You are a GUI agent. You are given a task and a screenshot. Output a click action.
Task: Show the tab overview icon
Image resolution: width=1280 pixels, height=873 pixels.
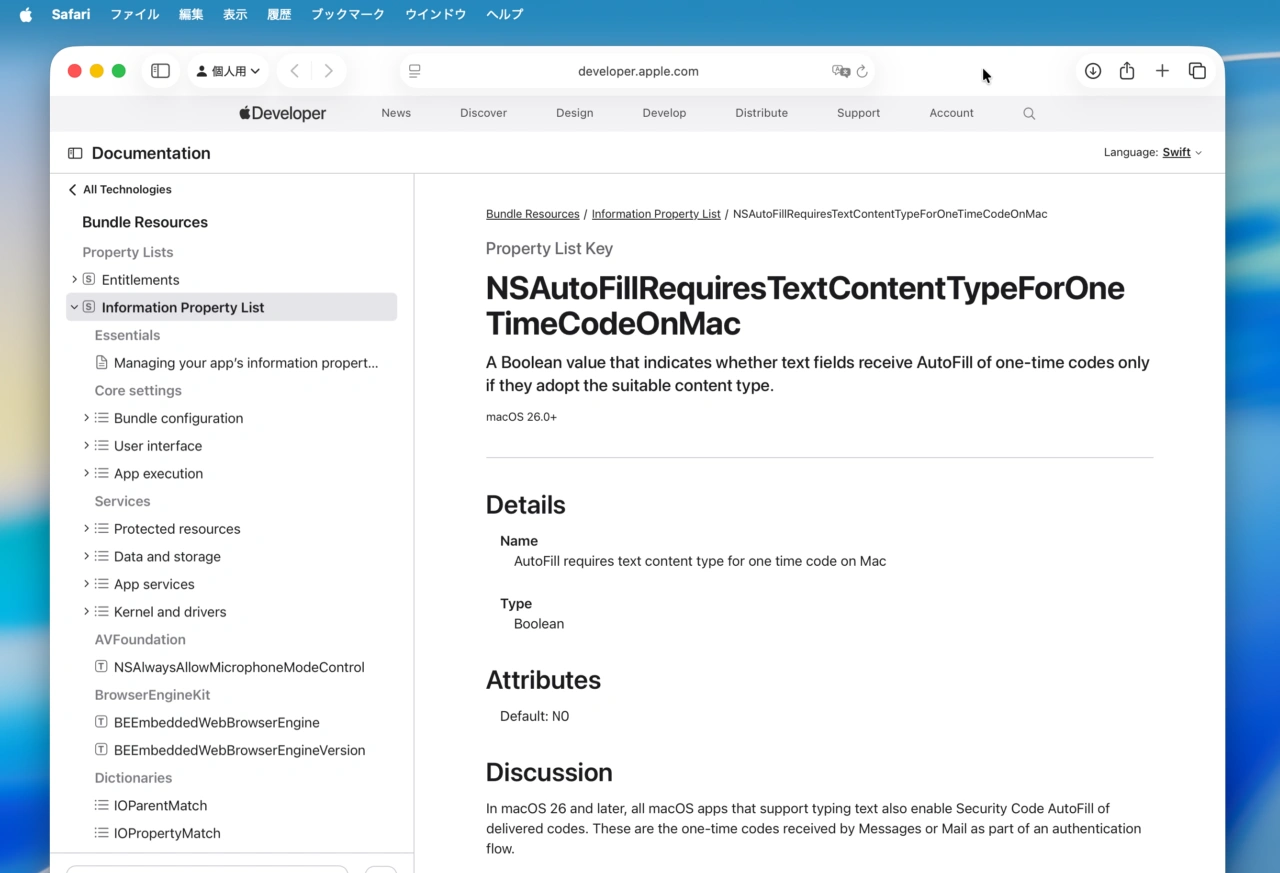click(1197, 71)
